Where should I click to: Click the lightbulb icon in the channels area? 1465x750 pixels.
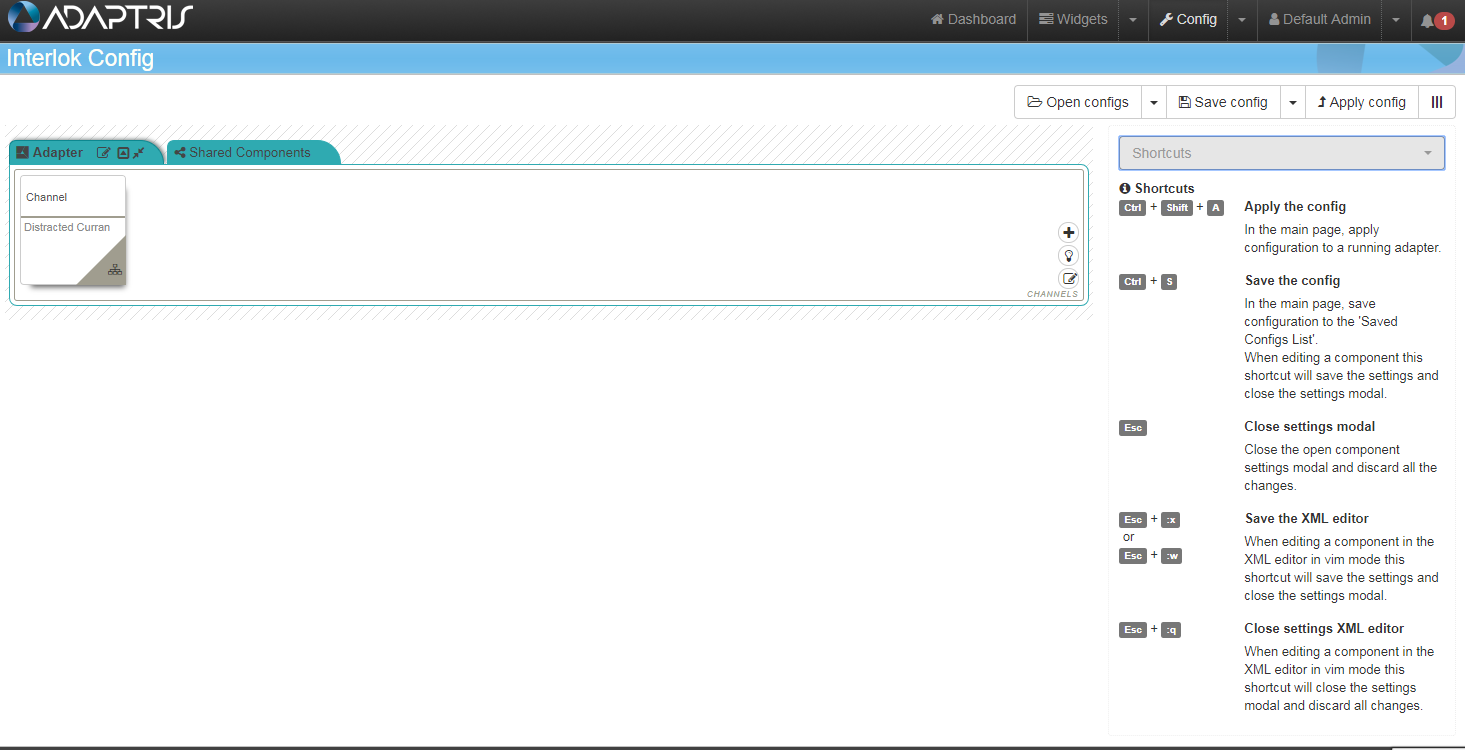coord(1068,256)
